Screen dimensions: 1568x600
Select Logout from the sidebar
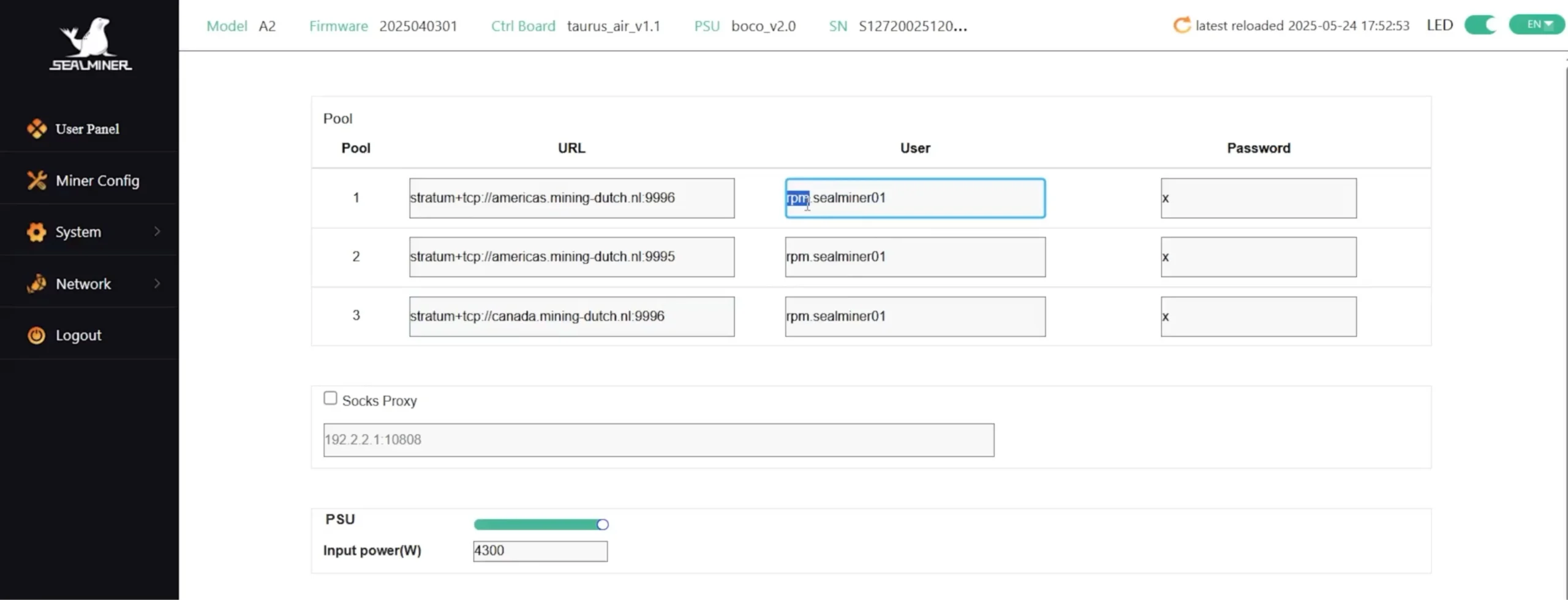pos(78,335)
